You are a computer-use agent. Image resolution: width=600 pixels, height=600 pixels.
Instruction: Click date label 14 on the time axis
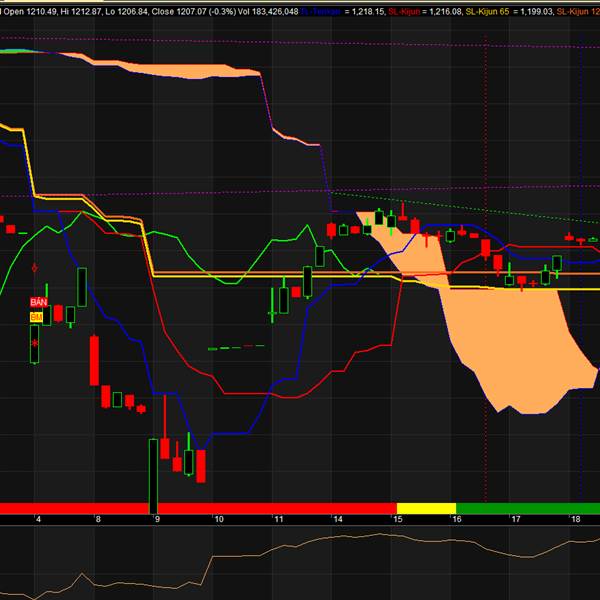(338, 519)
